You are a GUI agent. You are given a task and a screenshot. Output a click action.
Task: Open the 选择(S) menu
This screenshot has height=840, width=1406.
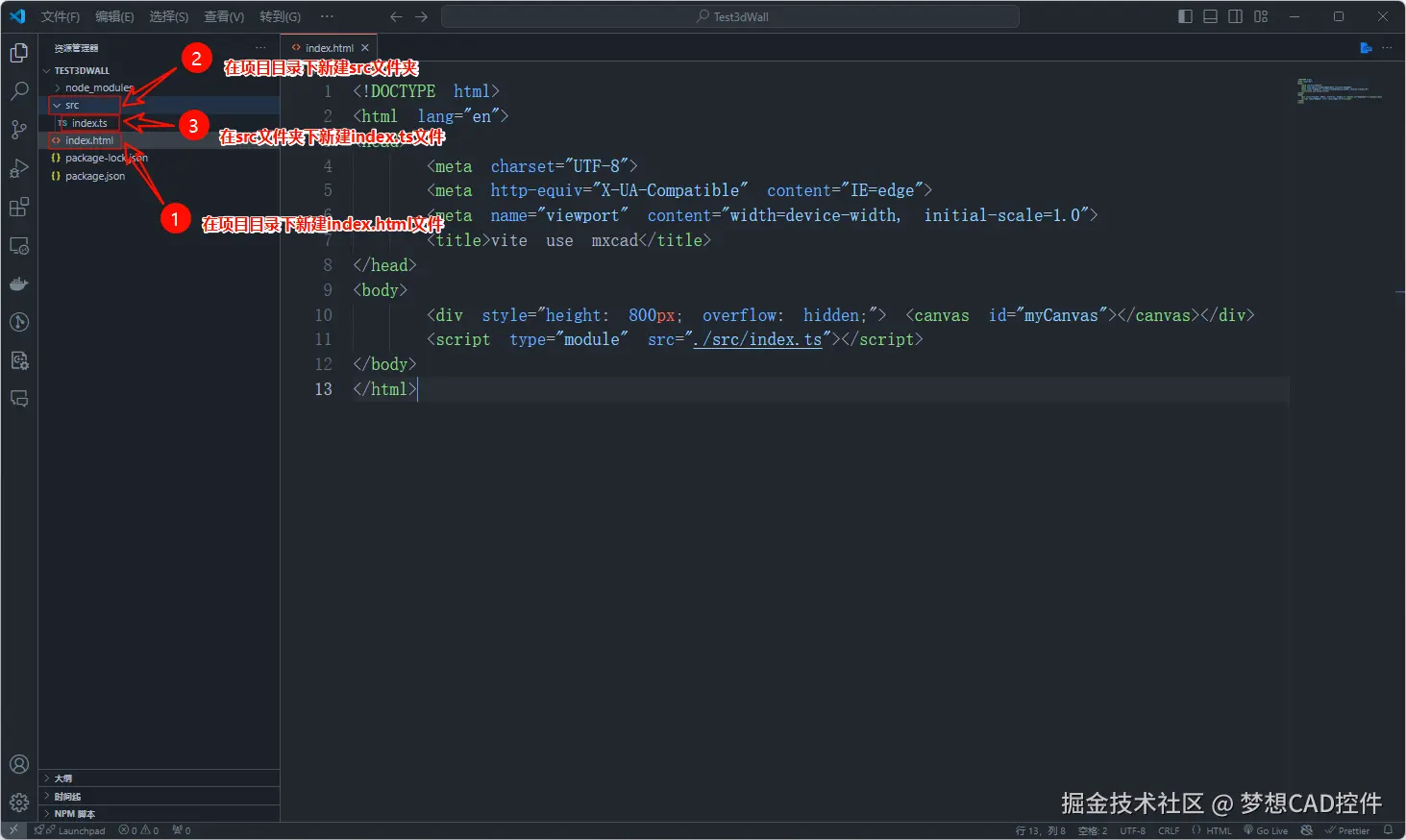(x=168, y=16)
